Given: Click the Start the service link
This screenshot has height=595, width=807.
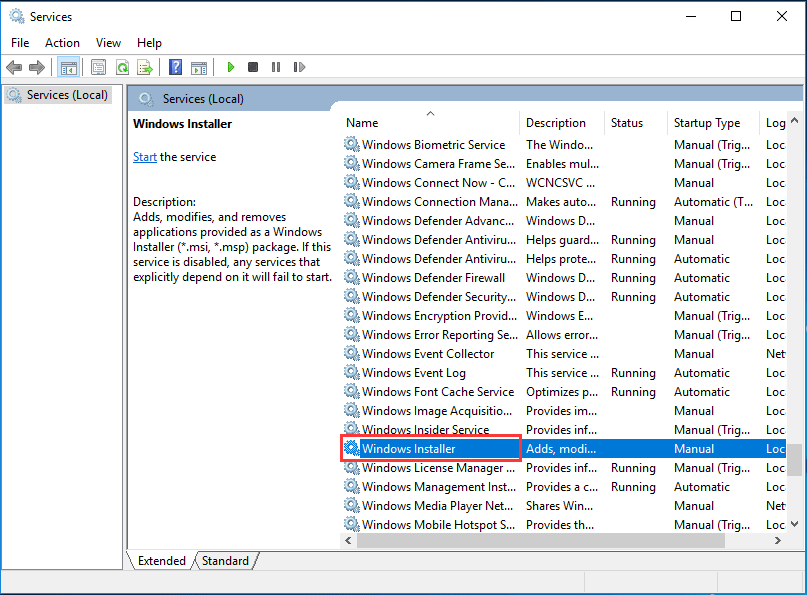Looking at the screenshot, I should point(145,157).
